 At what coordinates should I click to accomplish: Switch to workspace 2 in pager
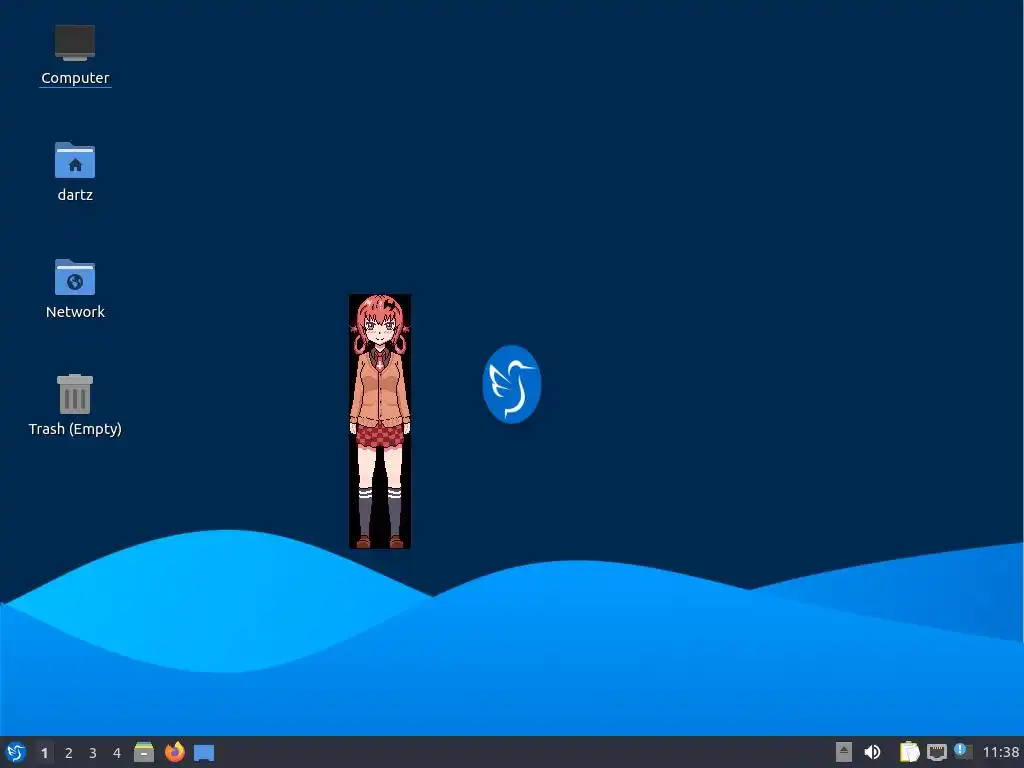click(69, 753)
